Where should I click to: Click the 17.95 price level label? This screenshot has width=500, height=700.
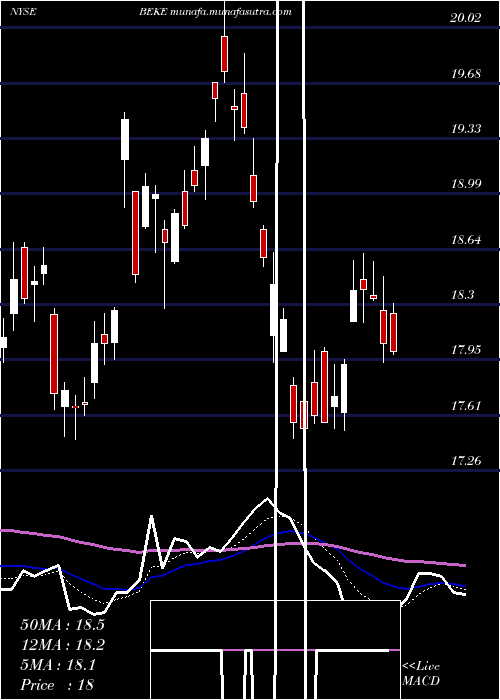(466, 350)
